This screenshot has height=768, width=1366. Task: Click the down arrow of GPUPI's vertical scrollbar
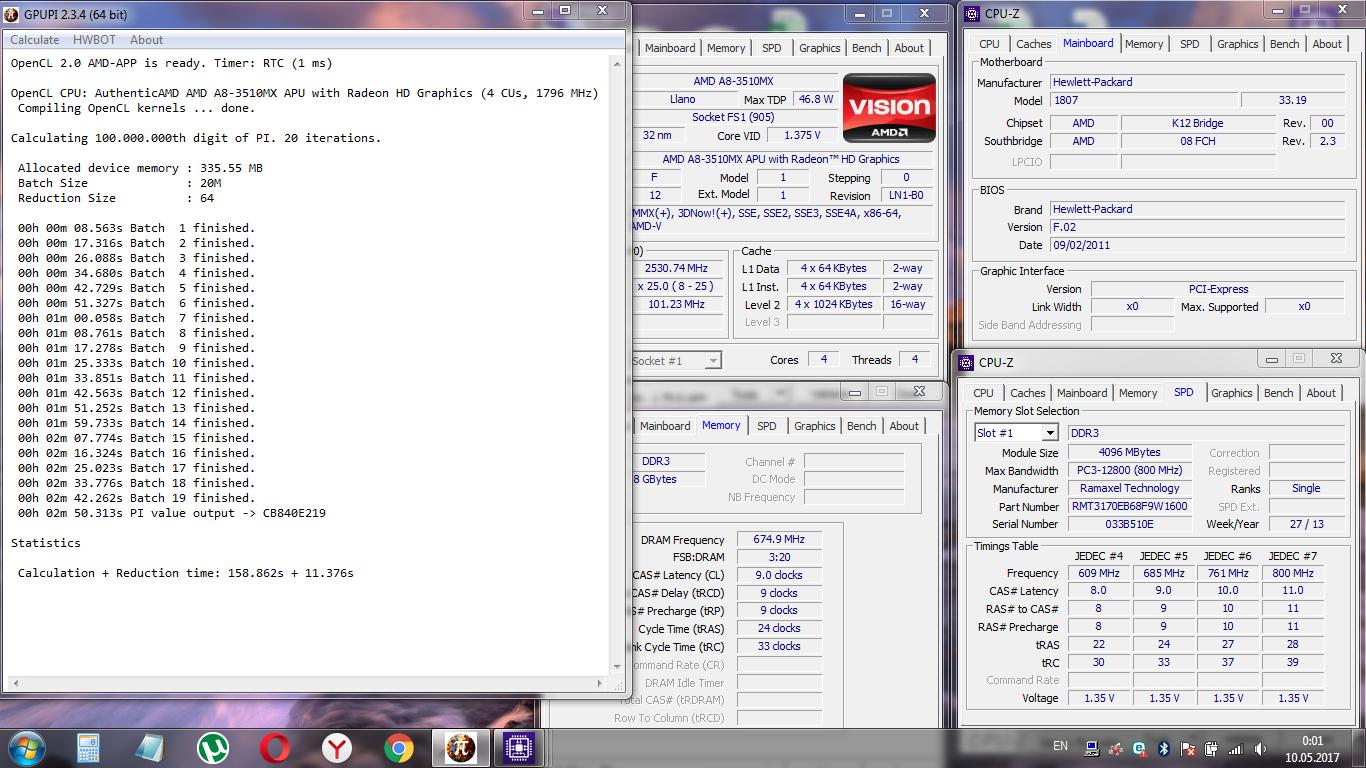tap(617, 667)
